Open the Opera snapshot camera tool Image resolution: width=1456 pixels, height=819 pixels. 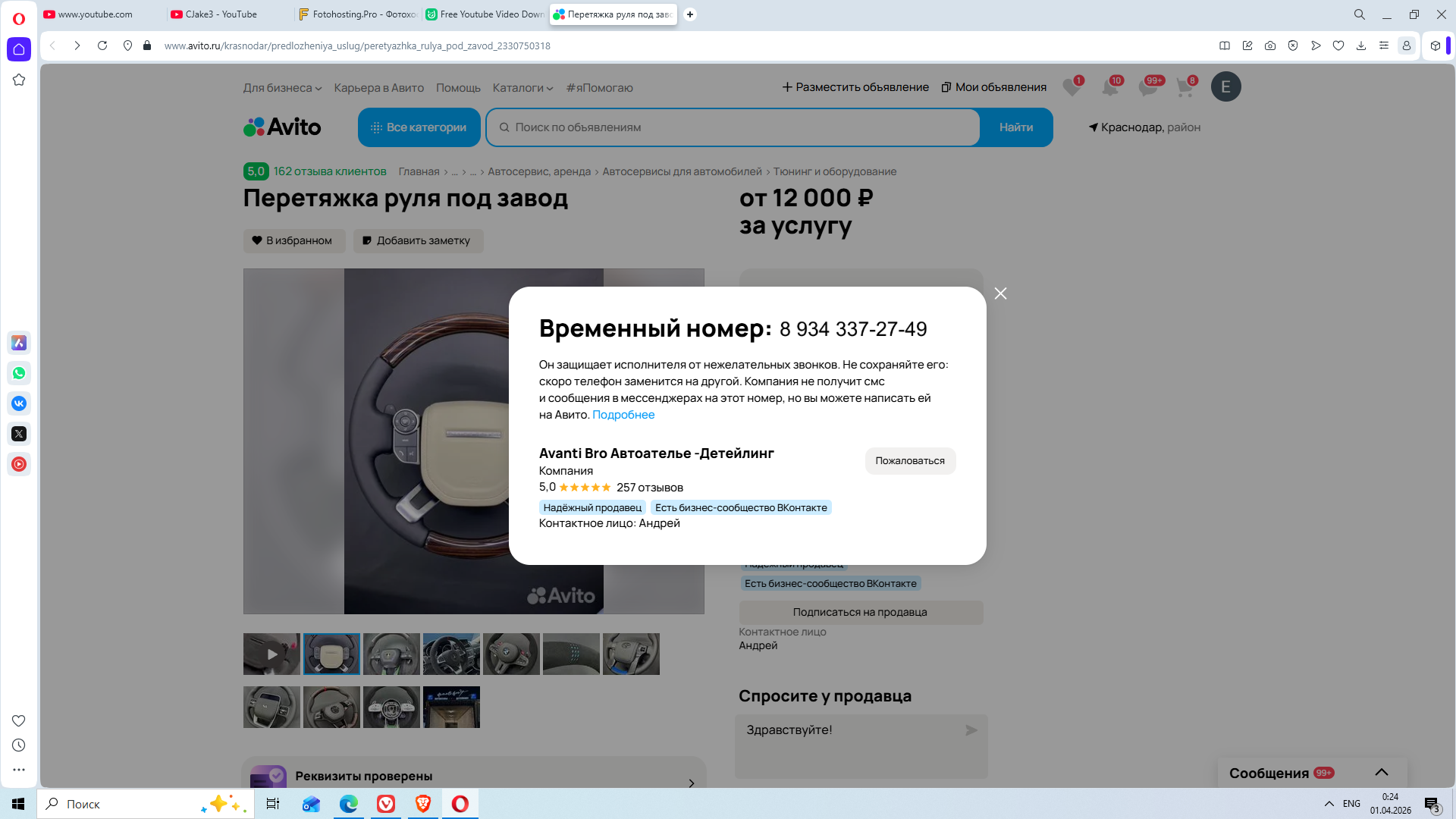[x=1270, y=45]
